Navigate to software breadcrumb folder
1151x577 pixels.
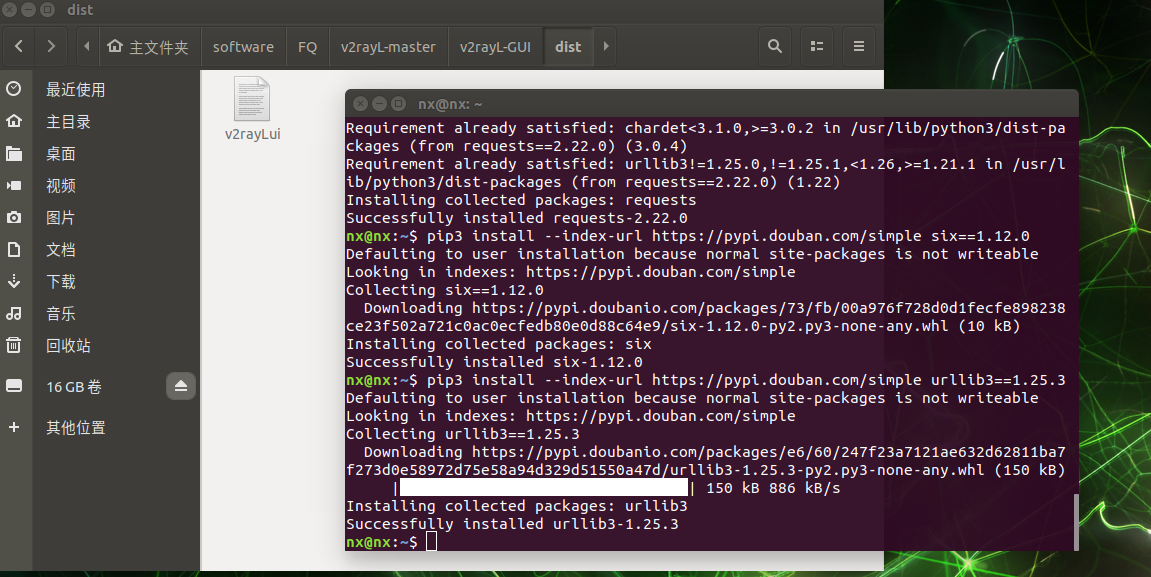pyautogui.click(x=243, y=47)
